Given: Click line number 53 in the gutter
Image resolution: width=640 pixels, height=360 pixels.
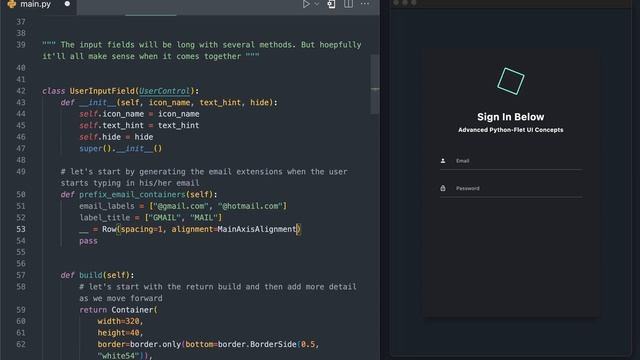Looking at the screenshot, I should pos(21,229).
